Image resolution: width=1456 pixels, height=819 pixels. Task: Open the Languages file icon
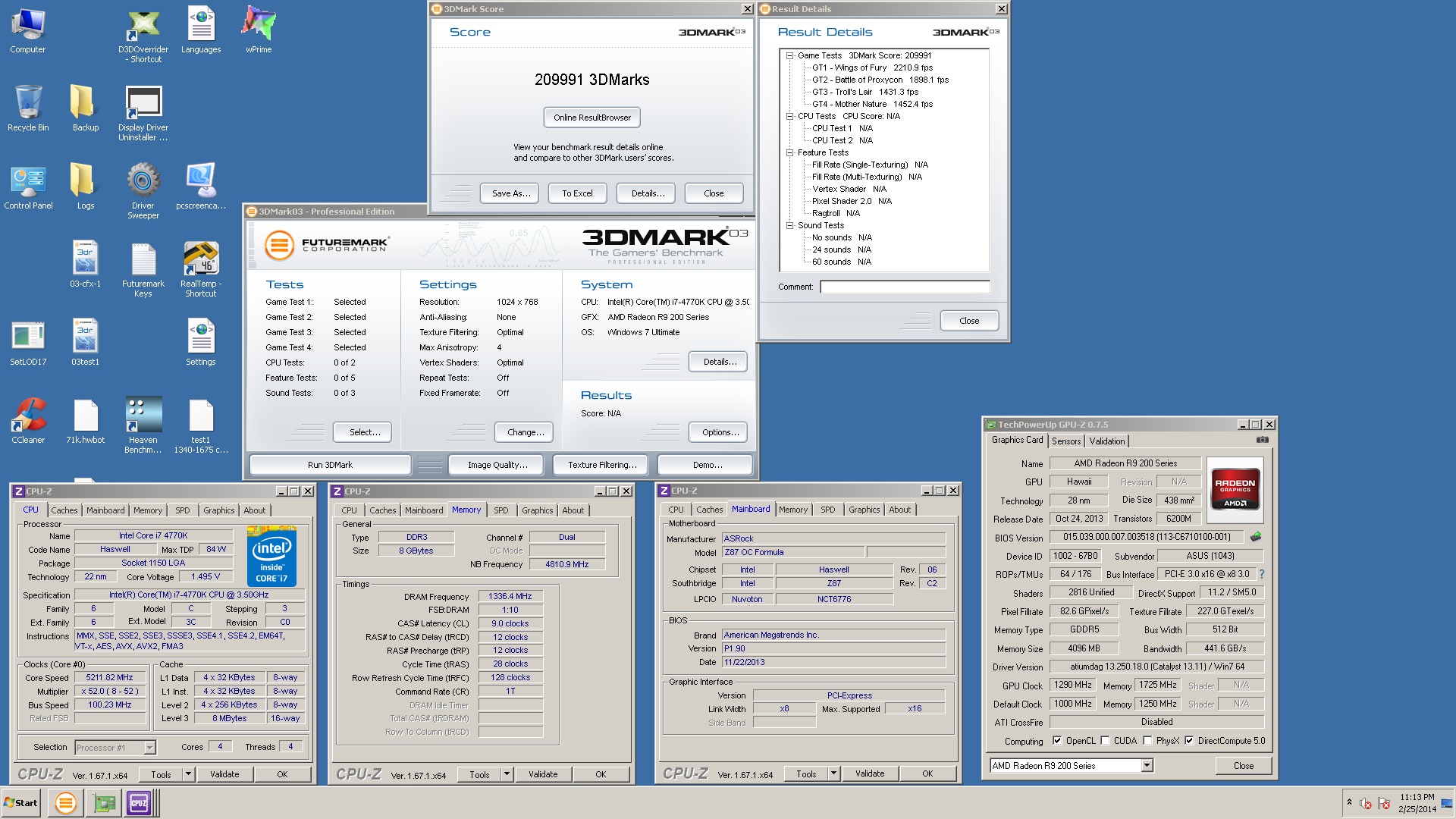pyautogui.click(x=201, y=30)
